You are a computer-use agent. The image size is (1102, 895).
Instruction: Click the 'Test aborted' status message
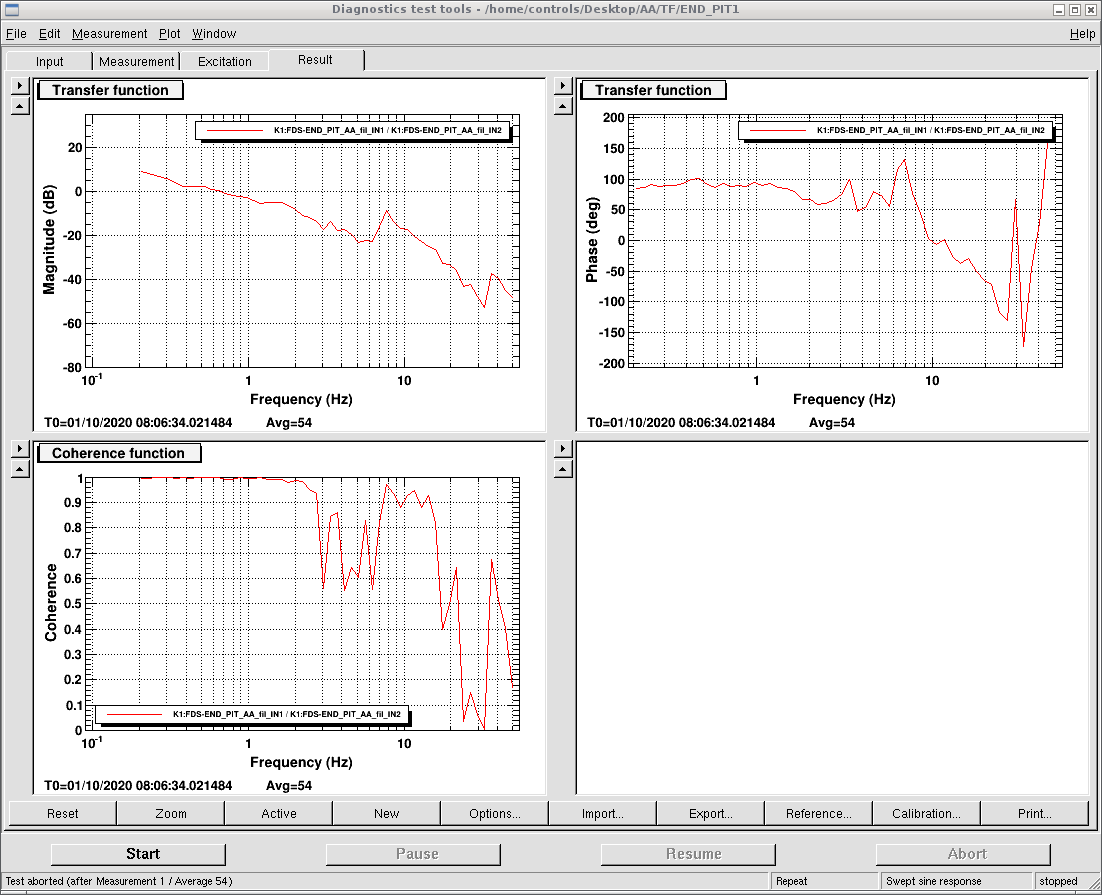[119, 881]
